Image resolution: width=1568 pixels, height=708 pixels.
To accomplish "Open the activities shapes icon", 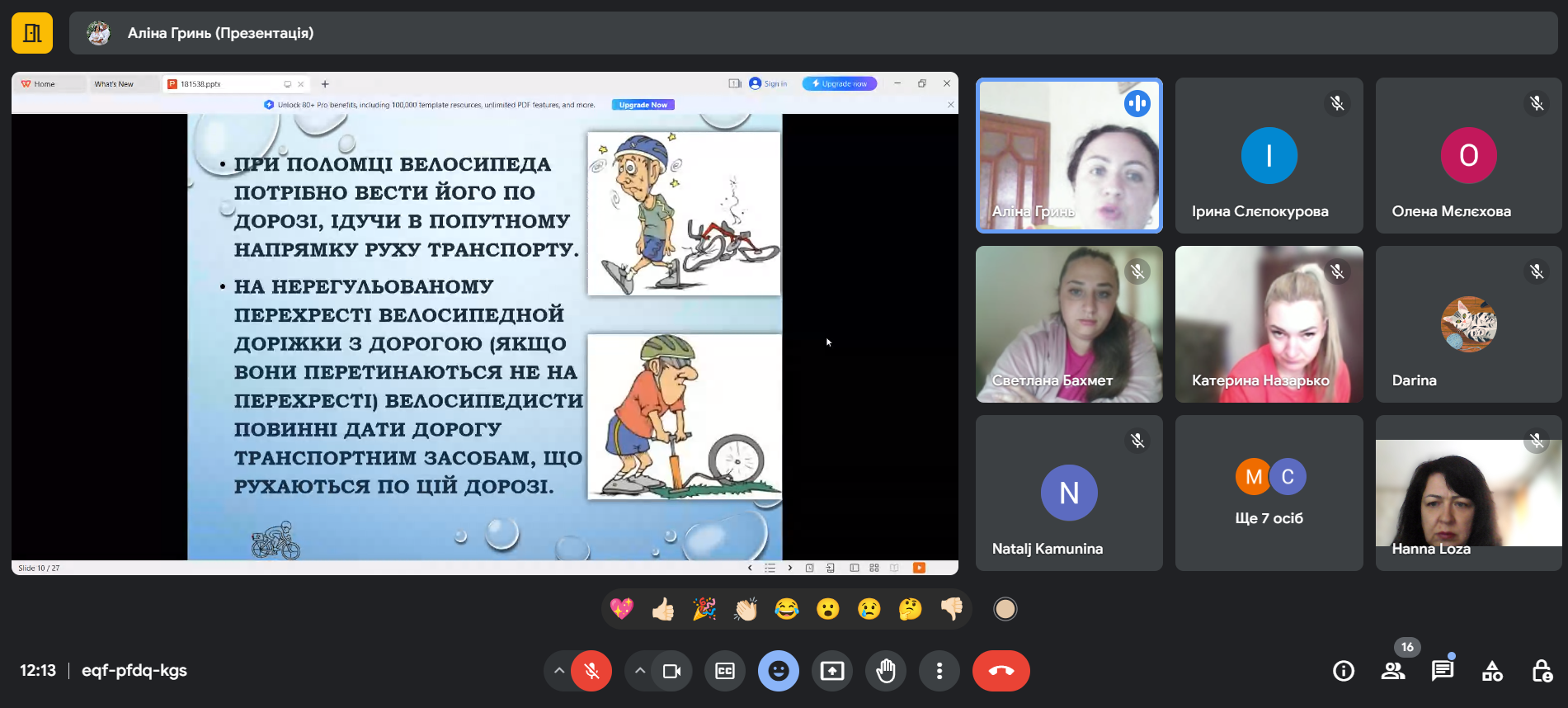I will 1492,671.
